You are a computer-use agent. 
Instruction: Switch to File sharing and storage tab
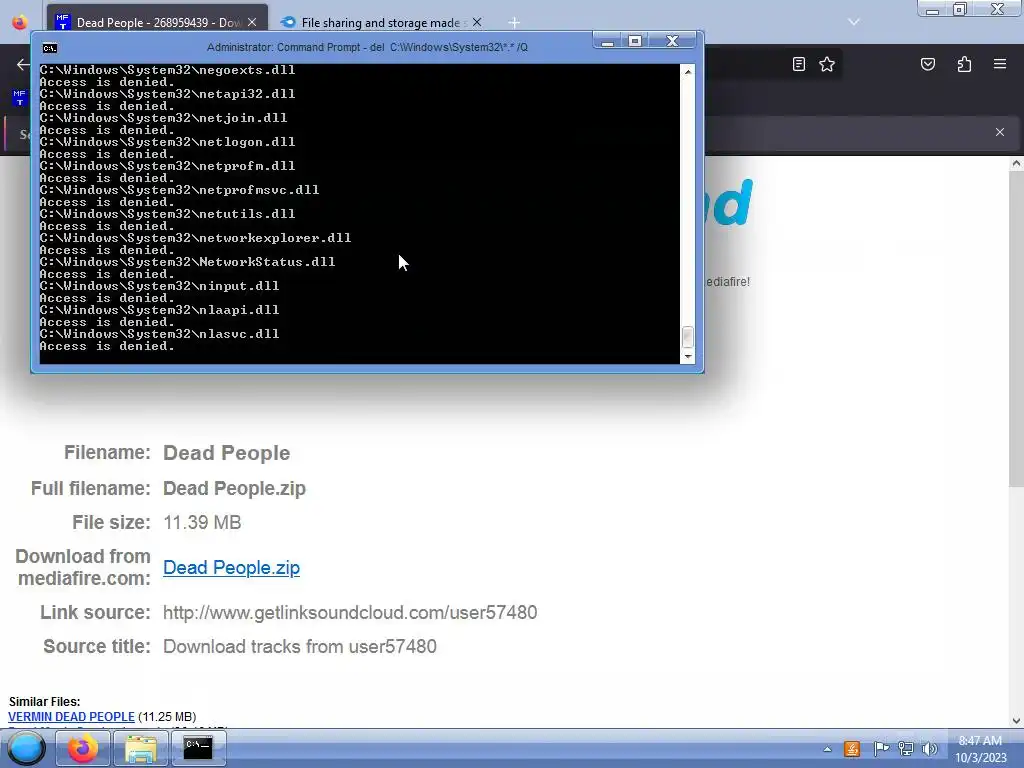pyautogui.click(x=381, y=22)
